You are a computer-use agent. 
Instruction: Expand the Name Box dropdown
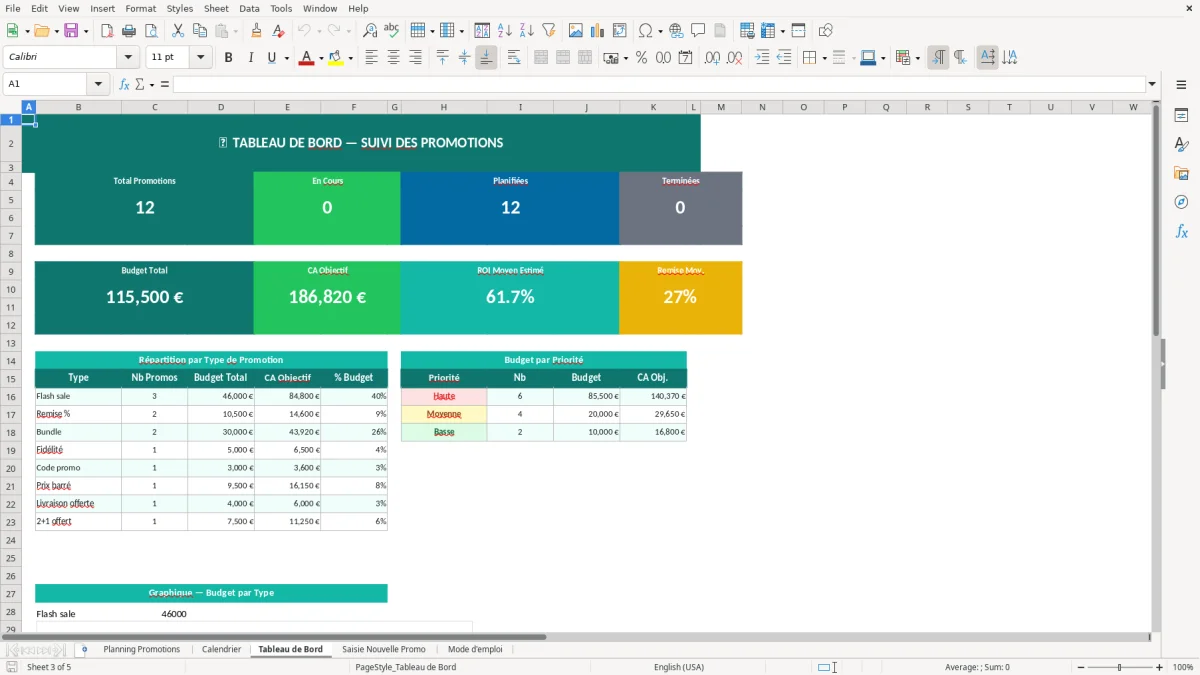pyautogui.click(x=98, y=84)
